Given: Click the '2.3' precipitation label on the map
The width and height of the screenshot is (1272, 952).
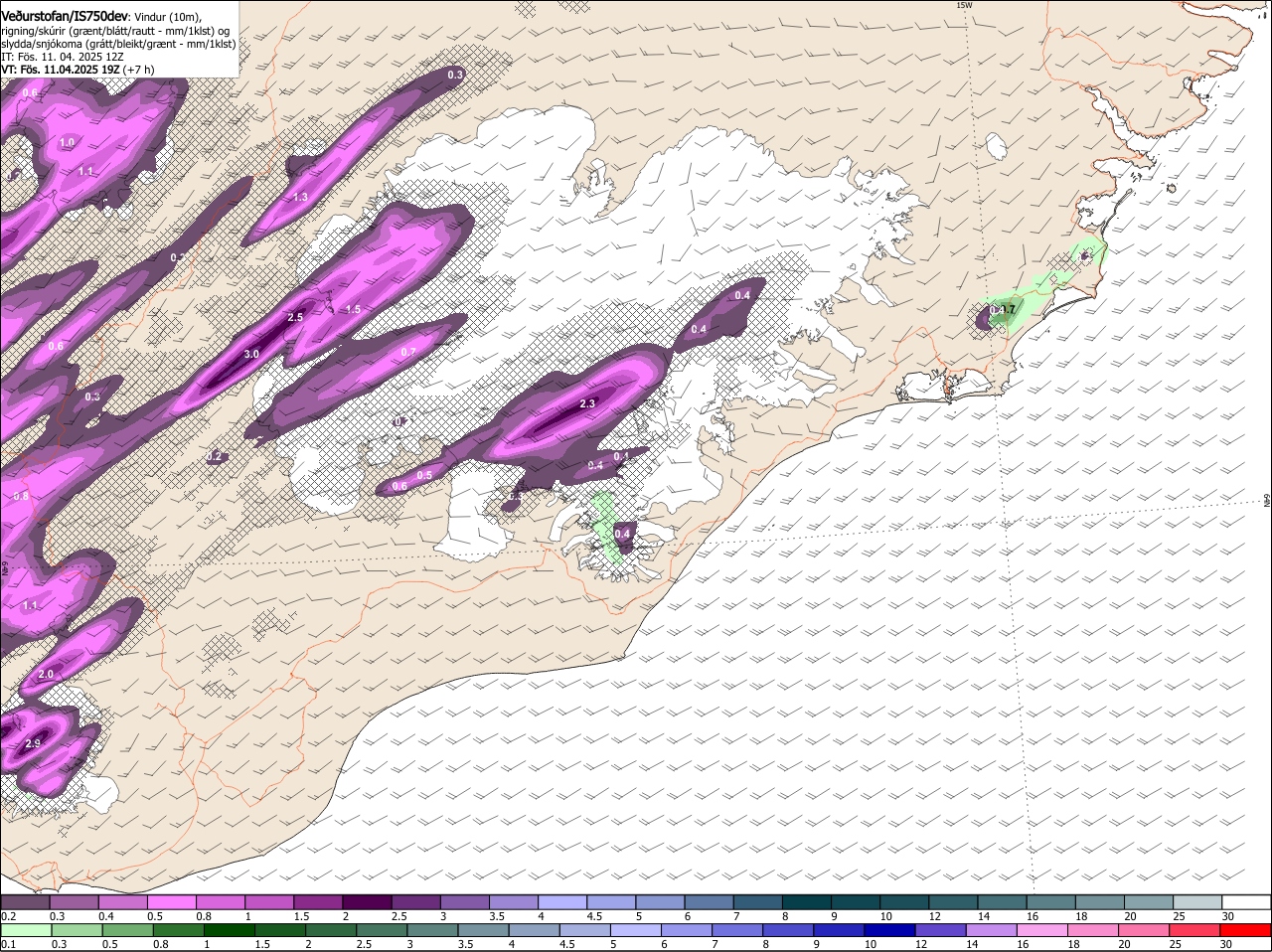Looking at the screenshot, I should pos(587,403).
